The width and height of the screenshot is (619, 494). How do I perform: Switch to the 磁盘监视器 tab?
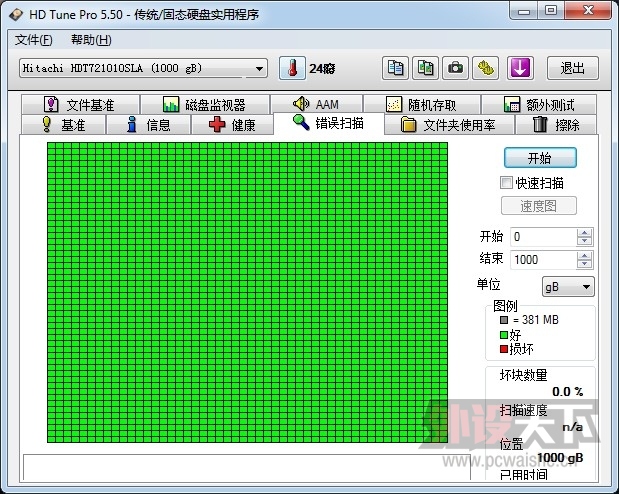click(x=204, y=105)
